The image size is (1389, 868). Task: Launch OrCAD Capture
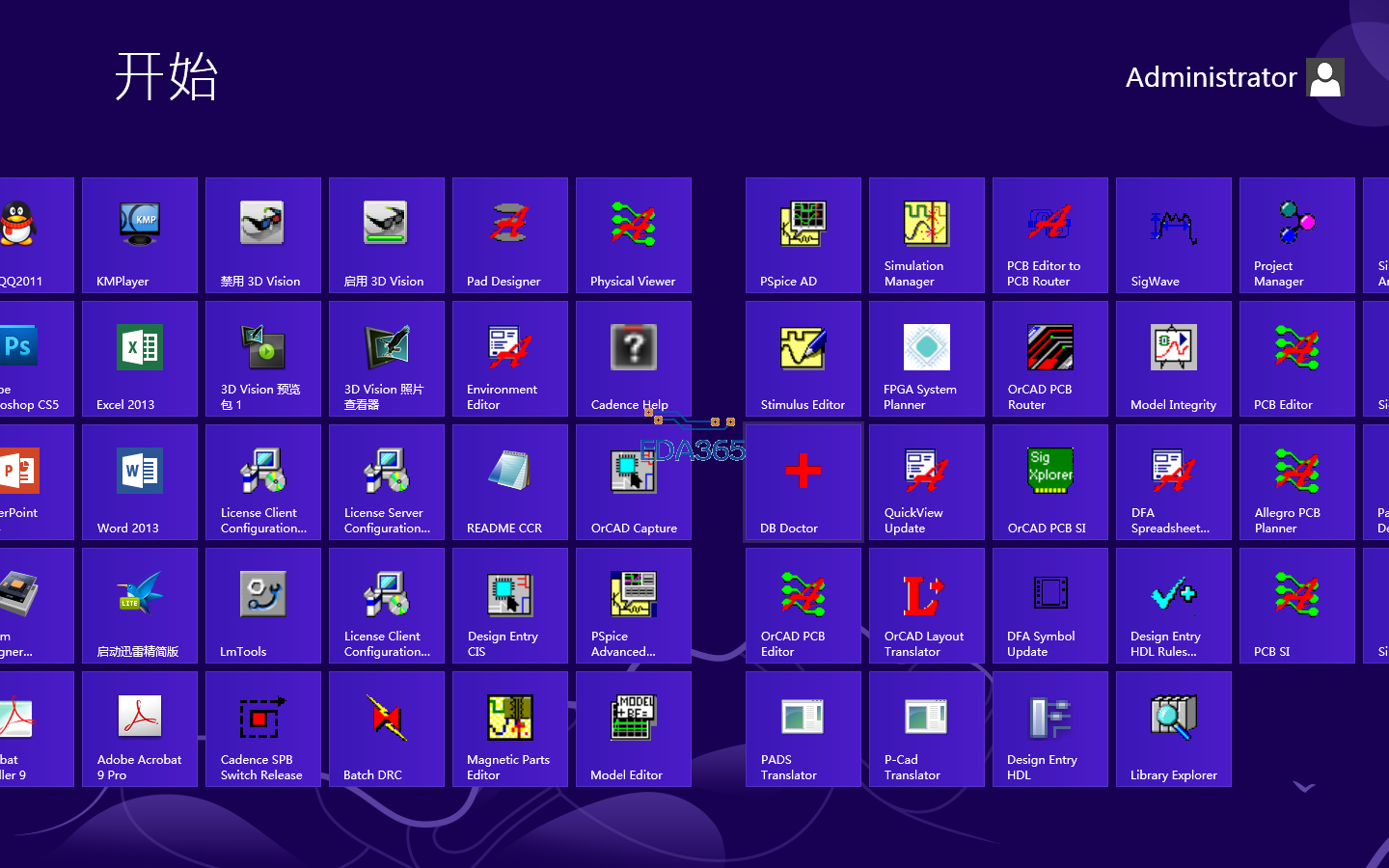point(634,482)
